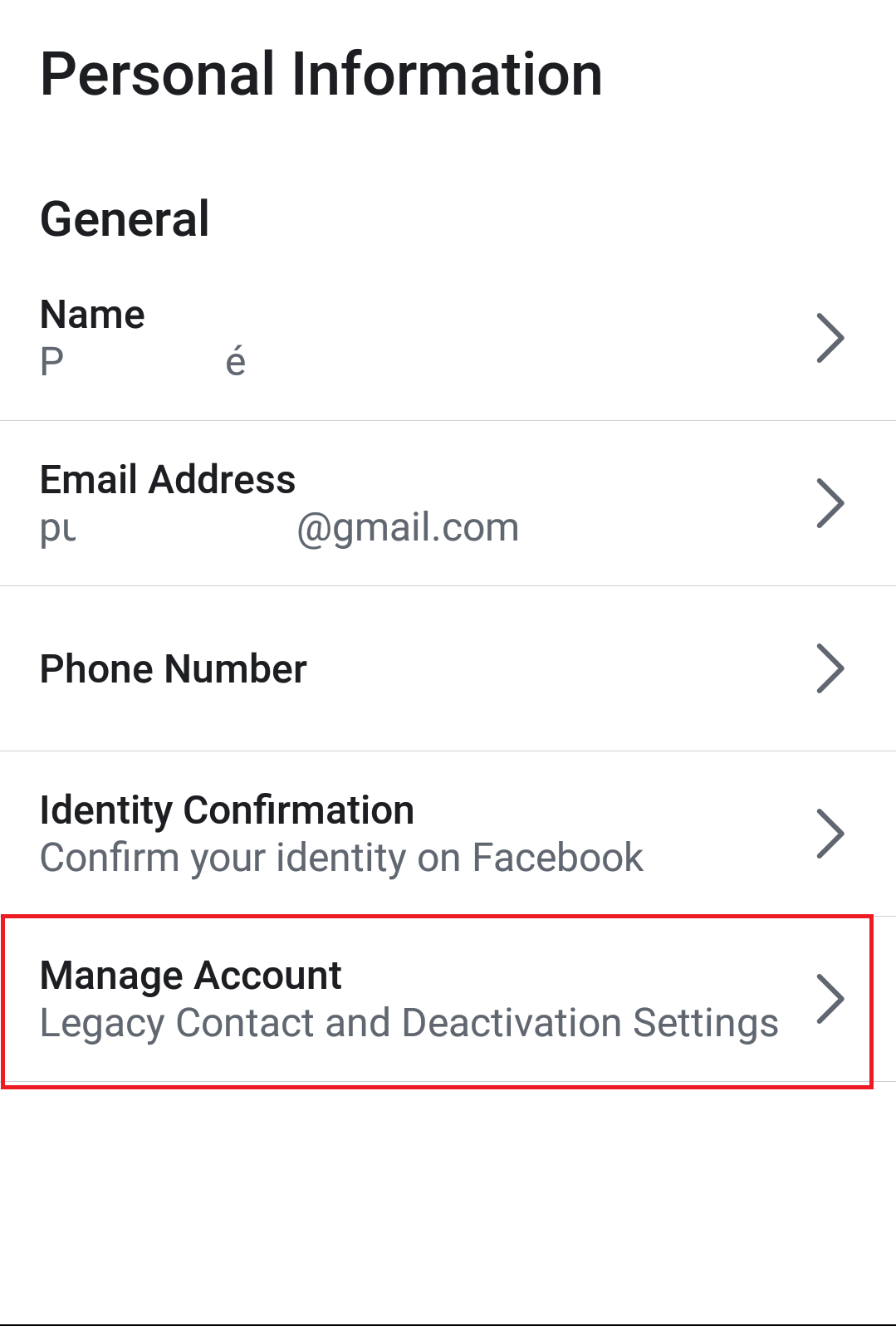Tap the chevron arrow beside Email Address
This screenshot has width=896, height=1326.
830,503
